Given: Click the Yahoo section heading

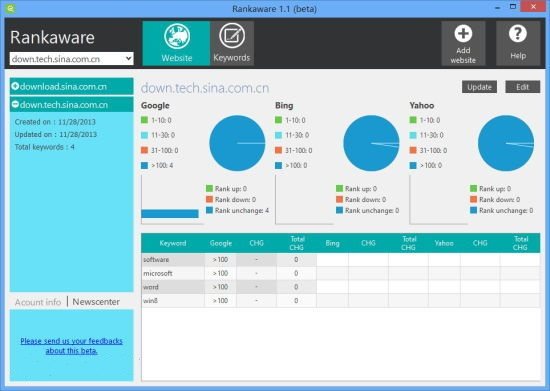Looking at the screenshot, I should coord(422,105).
